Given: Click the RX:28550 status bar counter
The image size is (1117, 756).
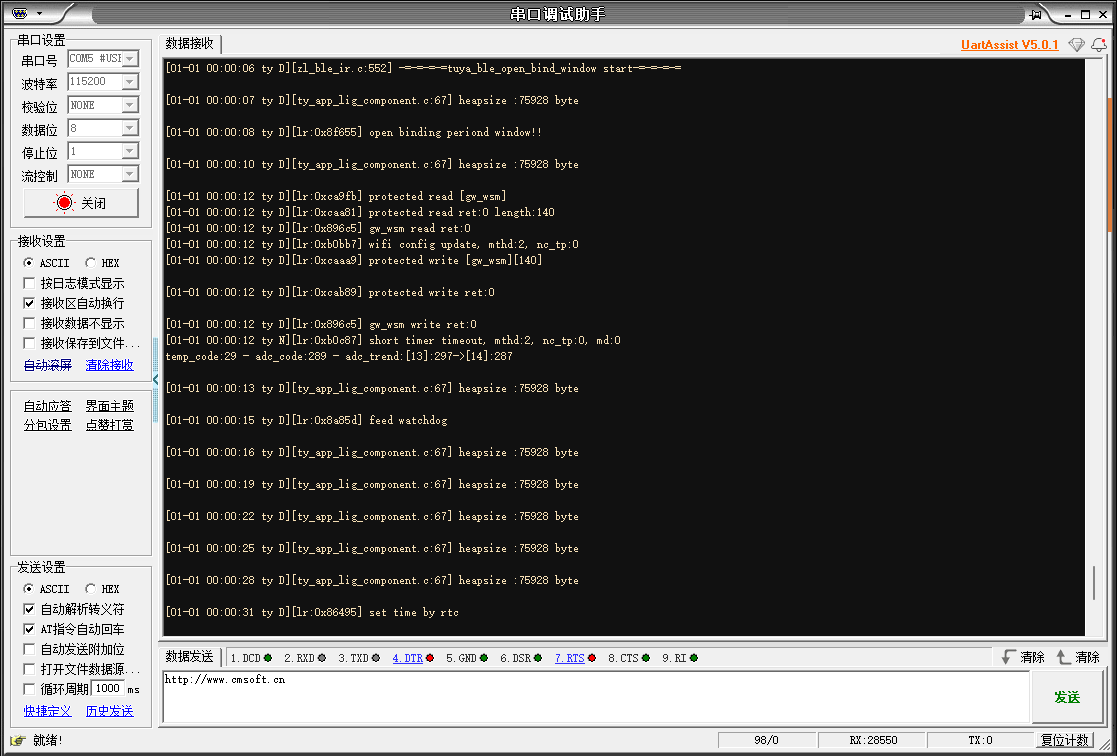Looking at the screenshot, I should [x=873, y=740].
